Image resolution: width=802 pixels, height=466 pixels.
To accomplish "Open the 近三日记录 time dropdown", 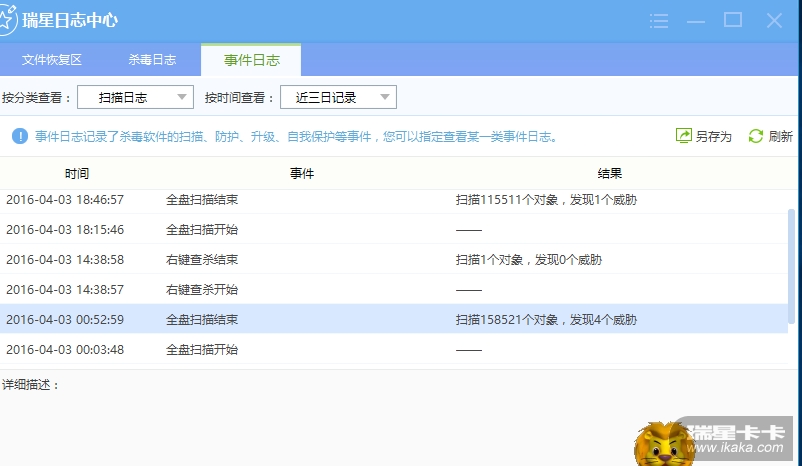I will pyautogui.click(x=339, y=97).
